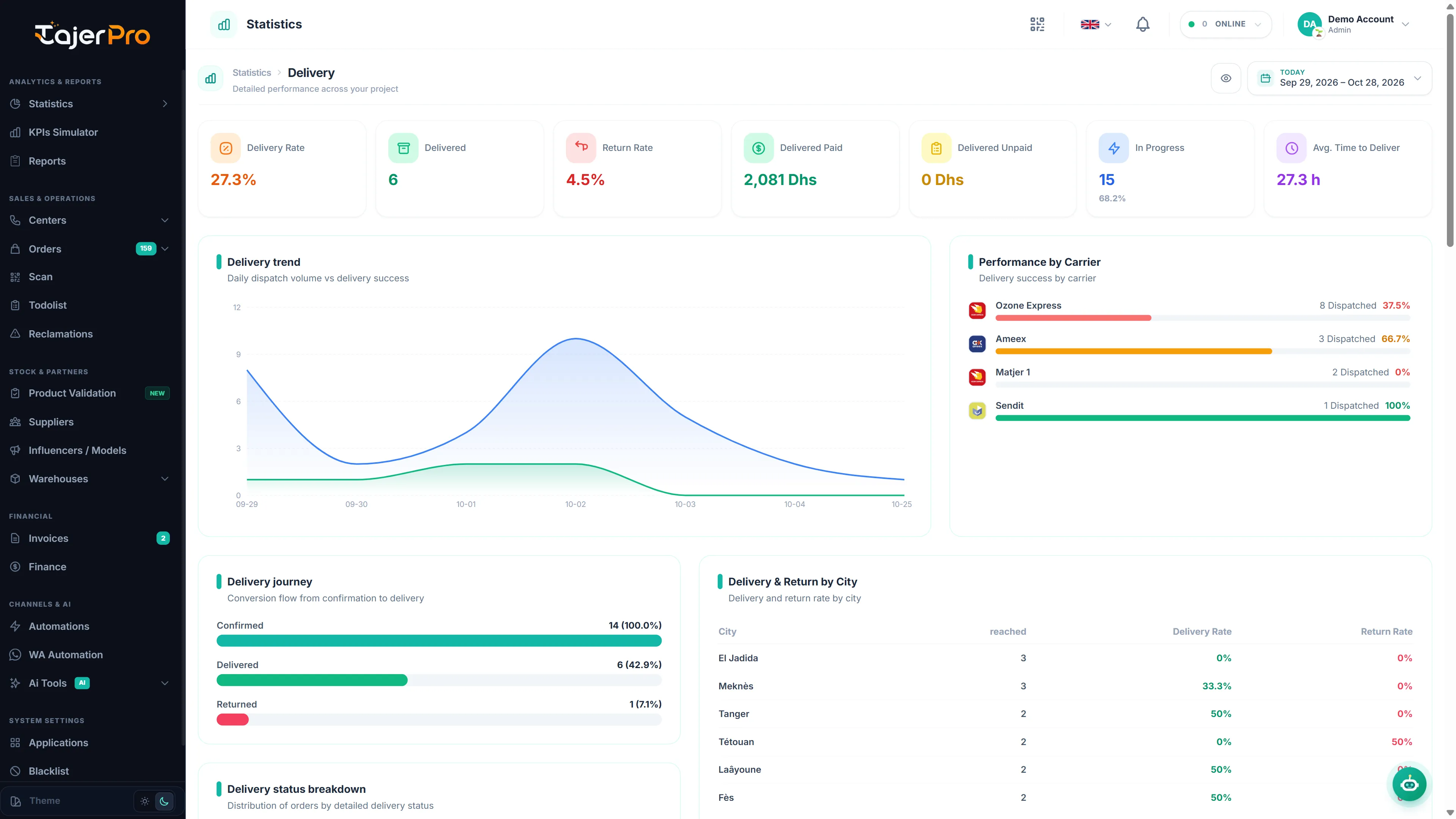Click the Confirmed progress bar
This screenshot has height=819, width=1456.
(x=439, y=640)
